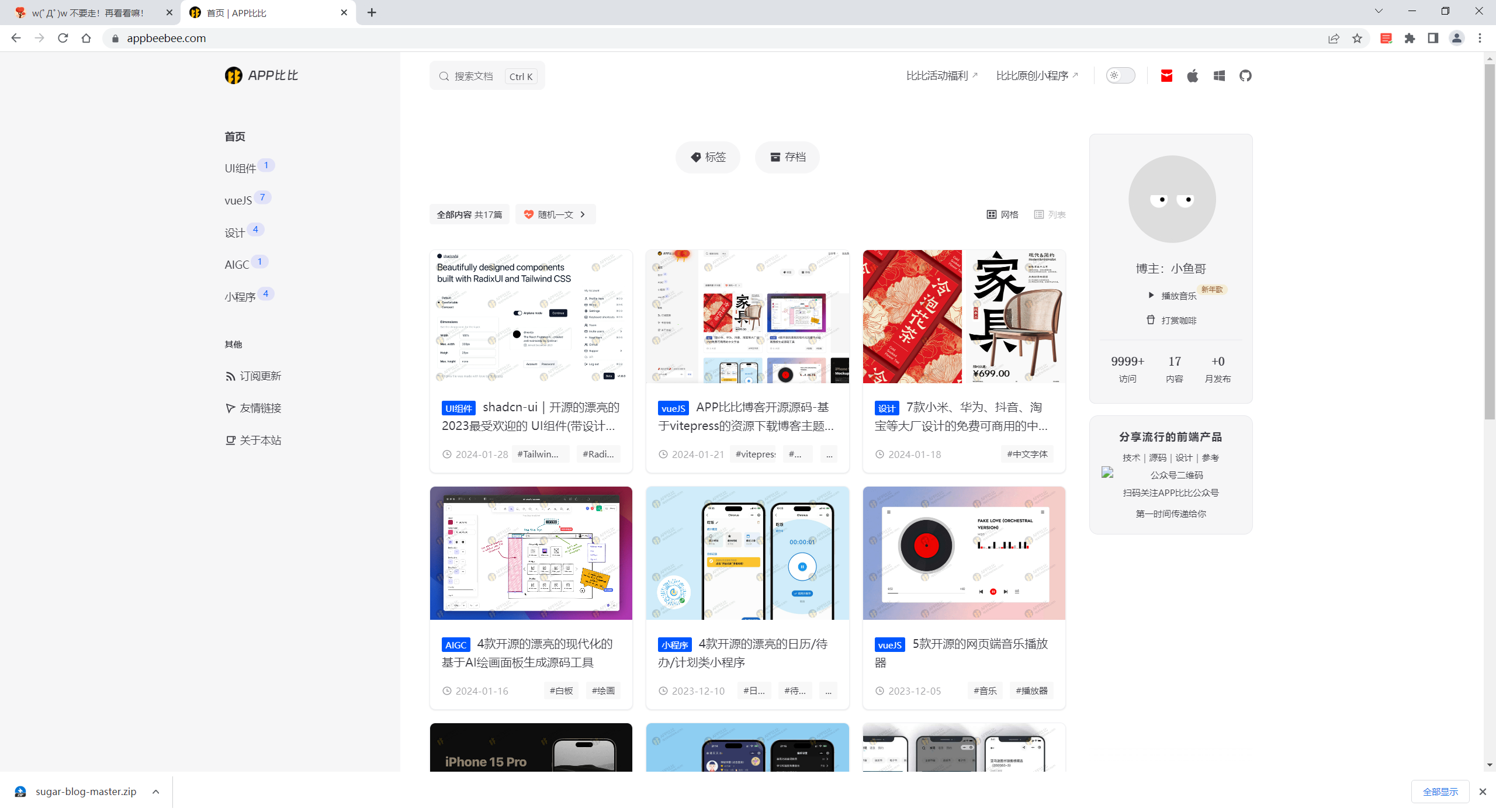The width and height of the screenshot is (1496, 812).
Task: Open 关于本站 in sidebar
Action: [254, 440]
